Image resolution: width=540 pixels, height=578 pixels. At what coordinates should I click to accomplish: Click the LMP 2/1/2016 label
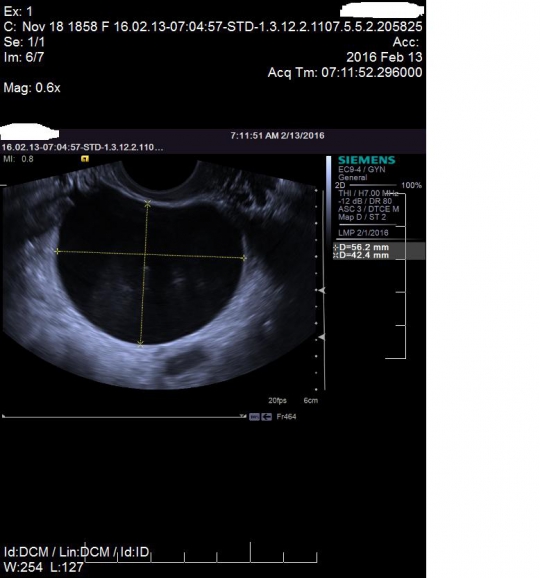363,233
